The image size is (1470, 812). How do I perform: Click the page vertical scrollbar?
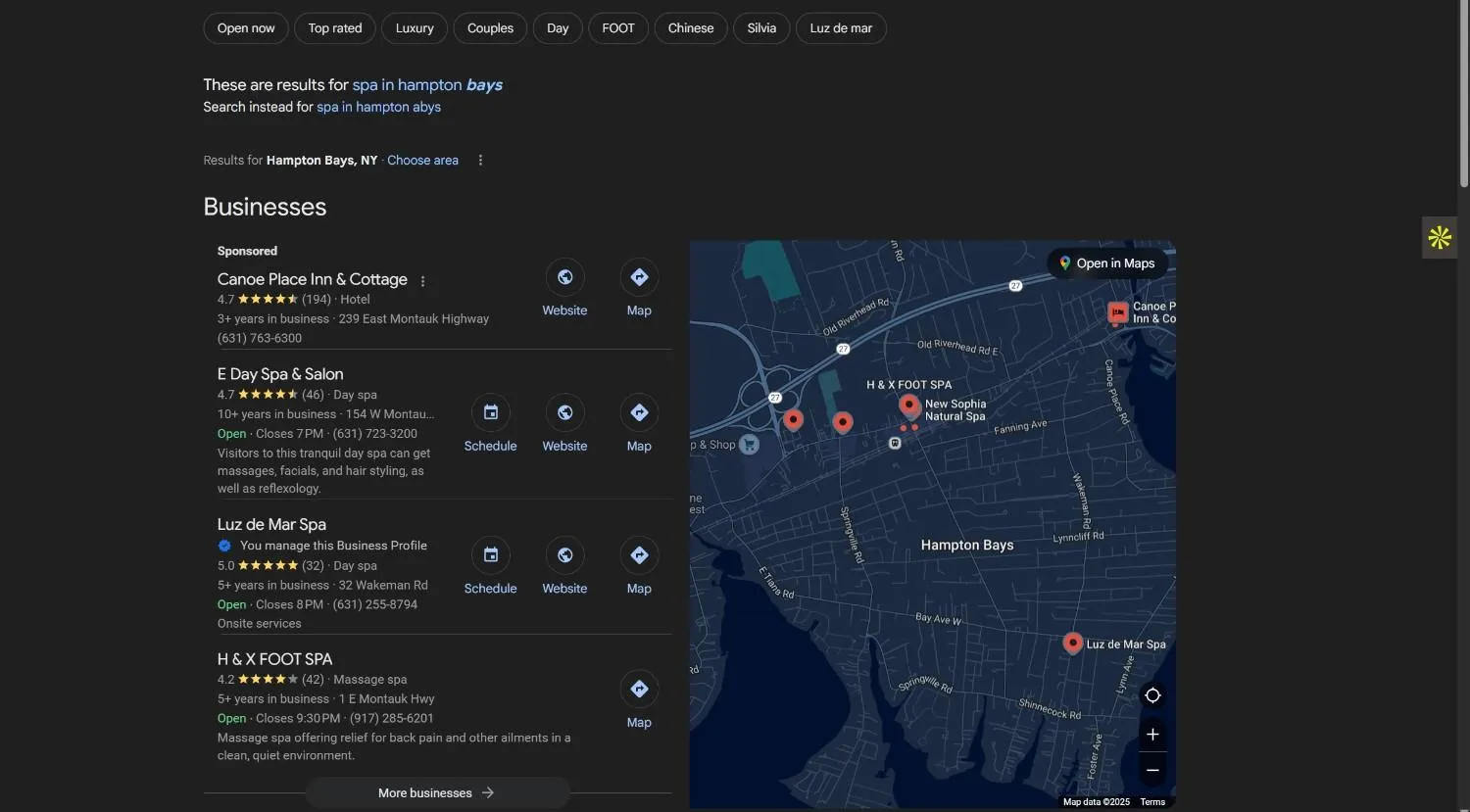pos(1464,93)
